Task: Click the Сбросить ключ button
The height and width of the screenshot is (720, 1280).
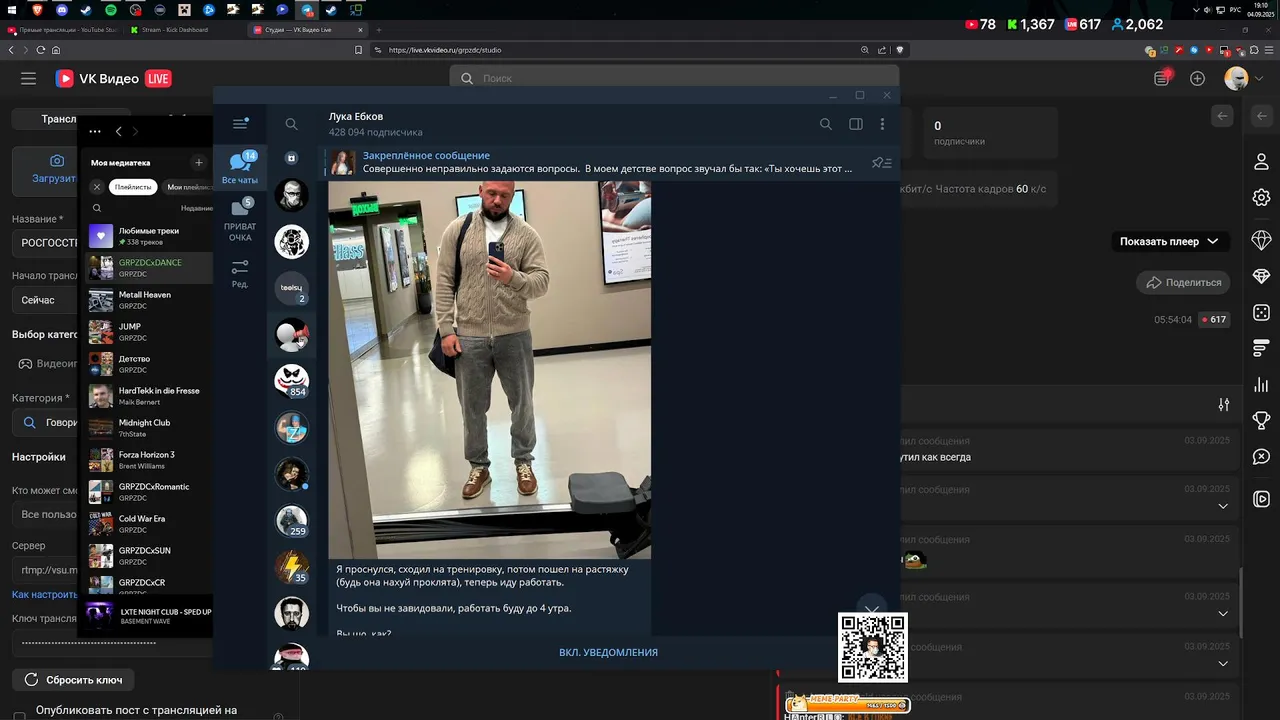Action: 74,680
